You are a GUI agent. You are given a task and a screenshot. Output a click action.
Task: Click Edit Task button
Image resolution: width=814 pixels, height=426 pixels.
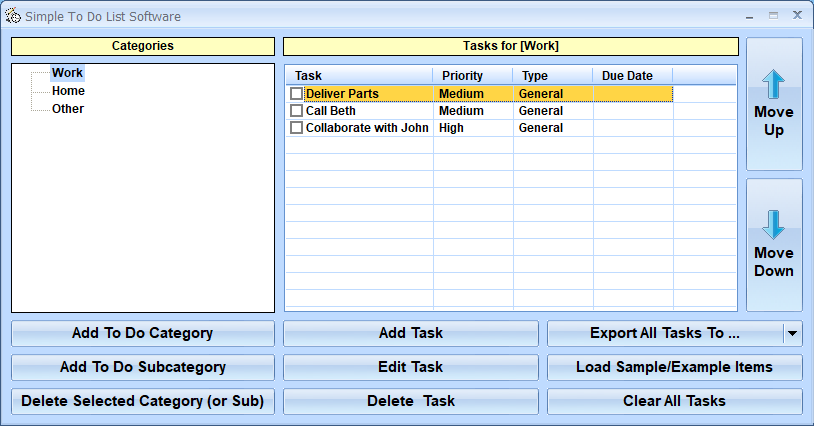pos(410,367)
